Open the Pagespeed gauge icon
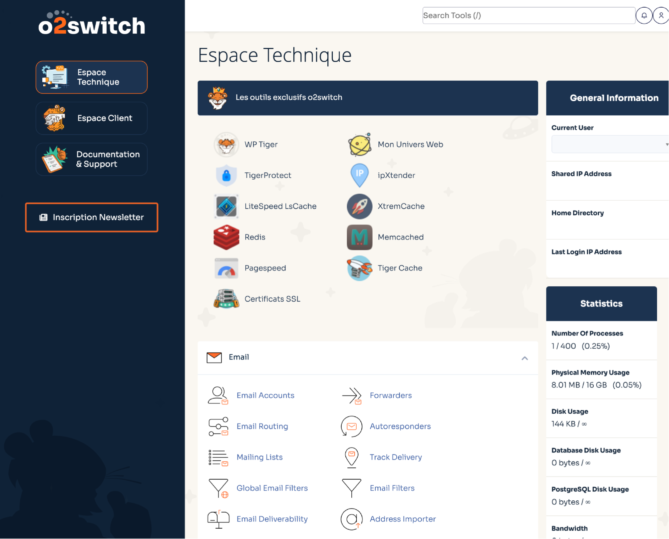This screenshot has width=669, height=539. tap(226, 268)
